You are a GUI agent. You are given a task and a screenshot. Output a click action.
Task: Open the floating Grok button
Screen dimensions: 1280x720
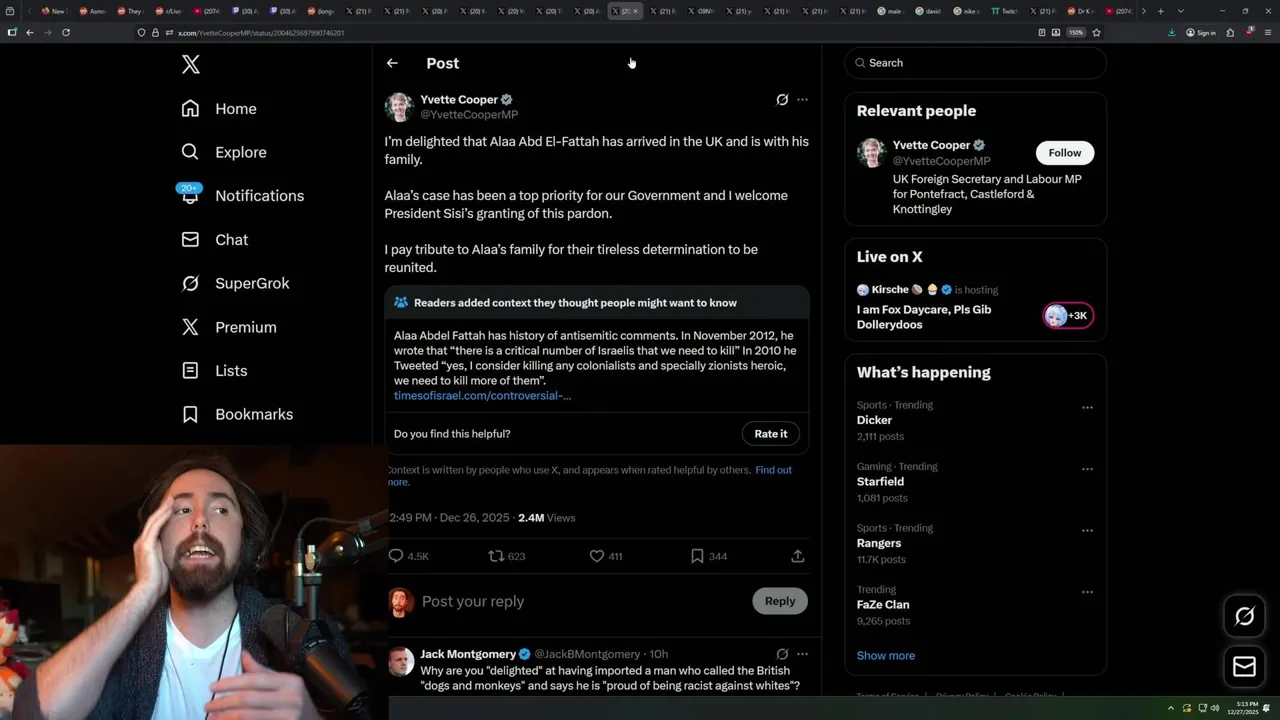pyautogui.click(x=1244, y=616)
